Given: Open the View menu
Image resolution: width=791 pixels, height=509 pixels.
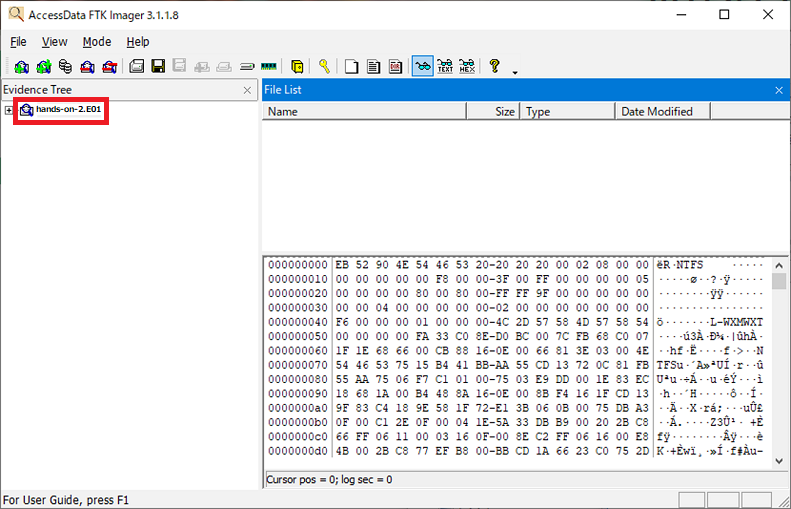Looking at the screenshot, I should point(54,42).
